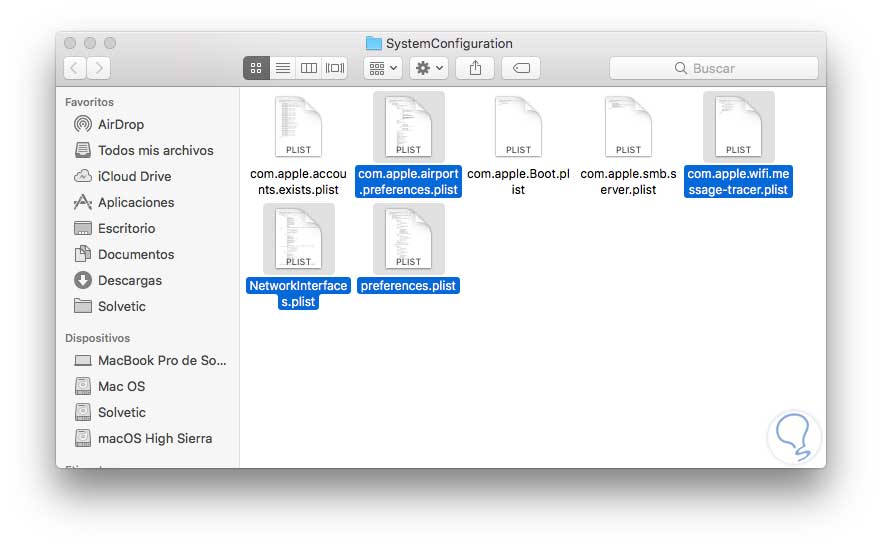Open the arrange-by grouping dropdown

383,68
